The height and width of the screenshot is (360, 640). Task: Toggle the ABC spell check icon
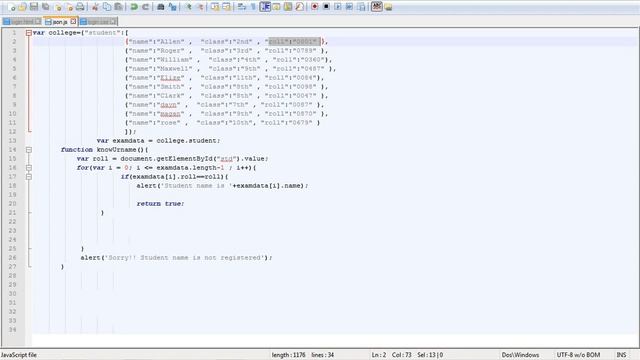point(377,7)
